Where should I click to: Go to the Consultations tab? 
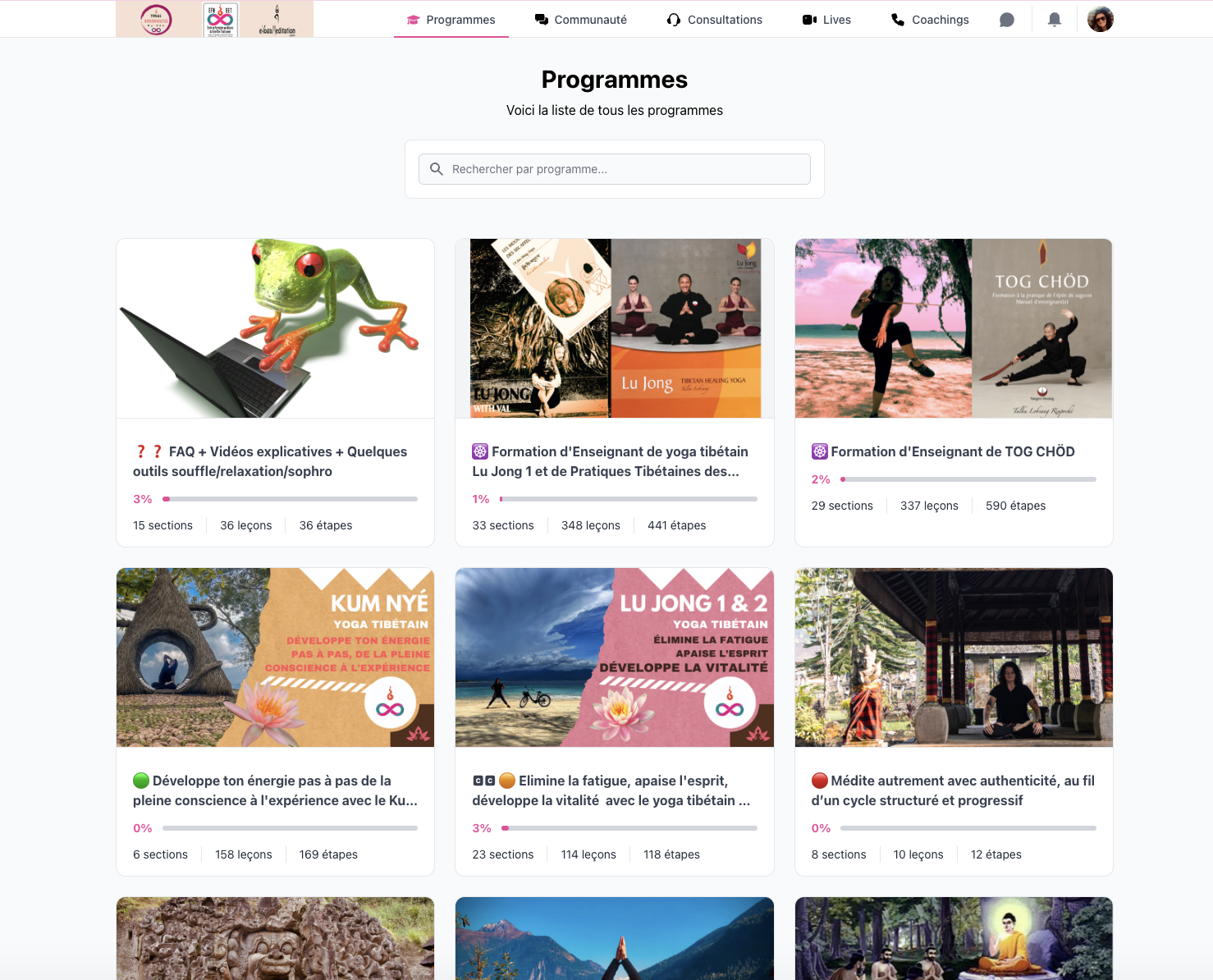point(715,20)
